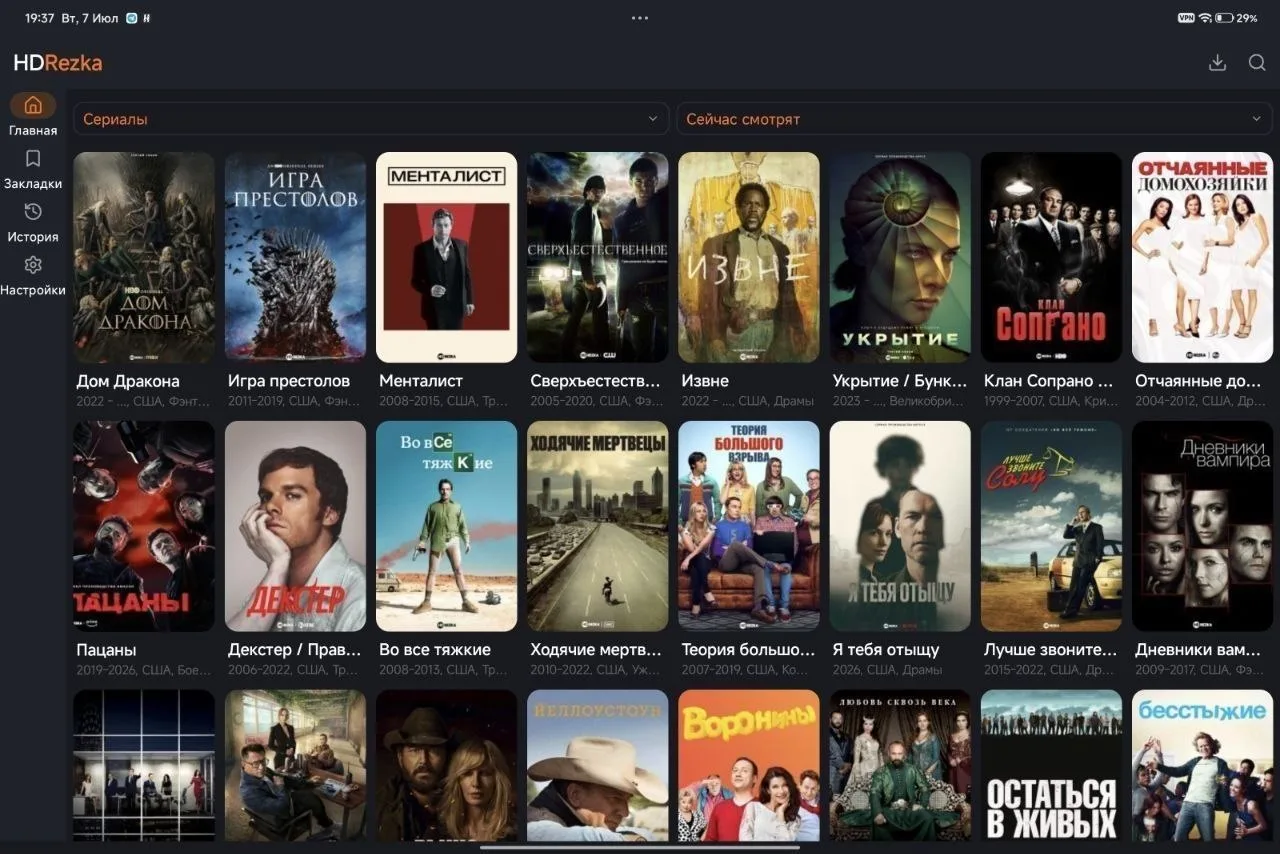Tap the HDRezka logo
This screenshot has height=854, width=1280.
58,63
